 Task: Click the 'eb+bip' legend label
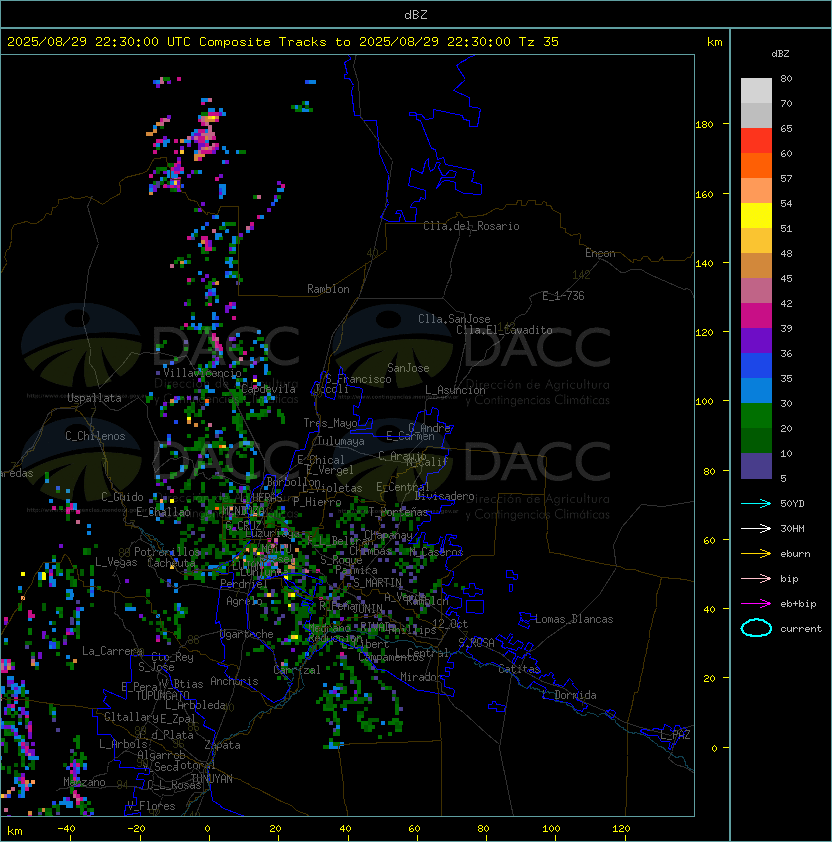tap(798, 604)
